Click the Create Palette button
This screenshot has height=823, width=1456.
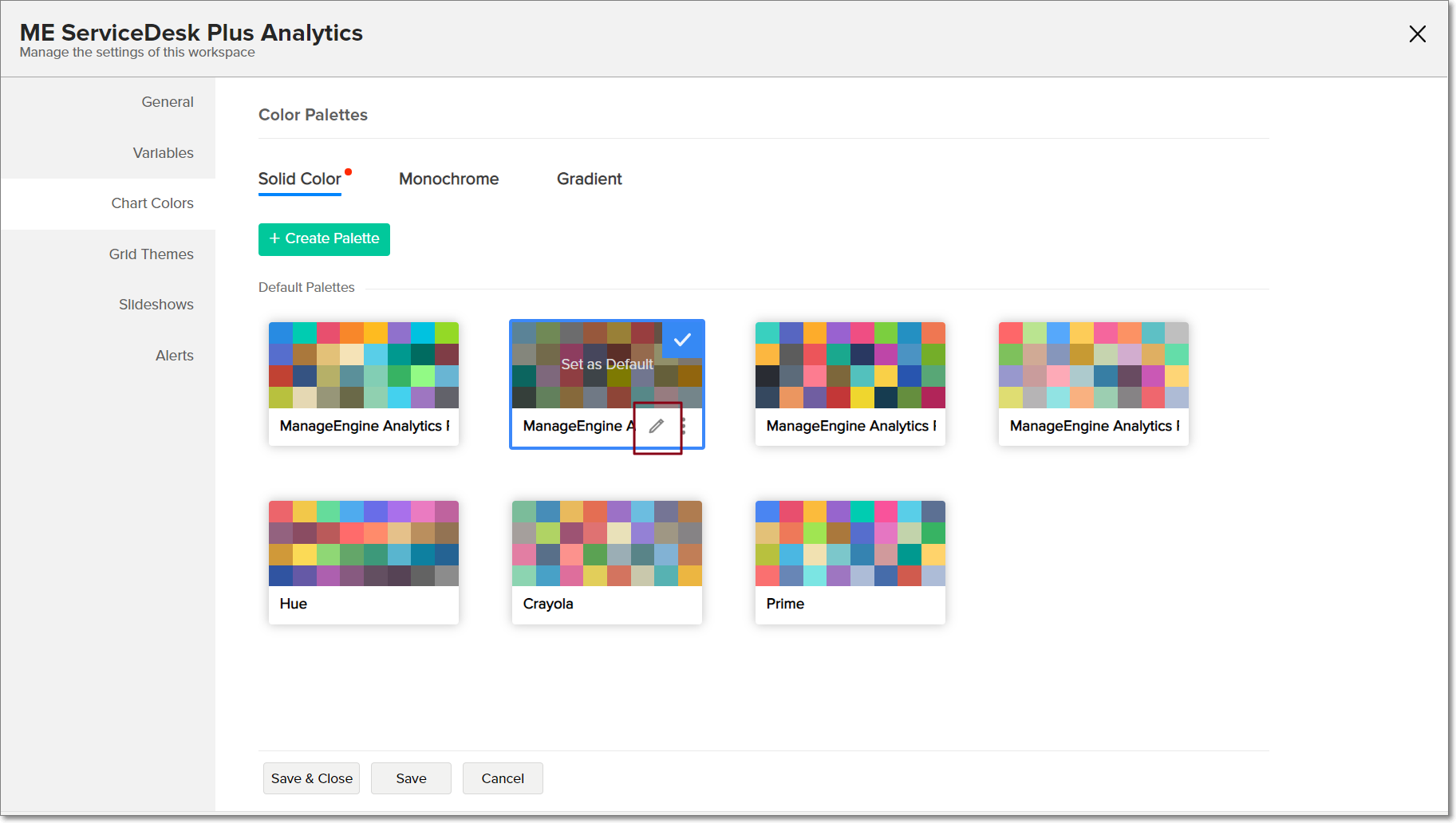[324, 239]
